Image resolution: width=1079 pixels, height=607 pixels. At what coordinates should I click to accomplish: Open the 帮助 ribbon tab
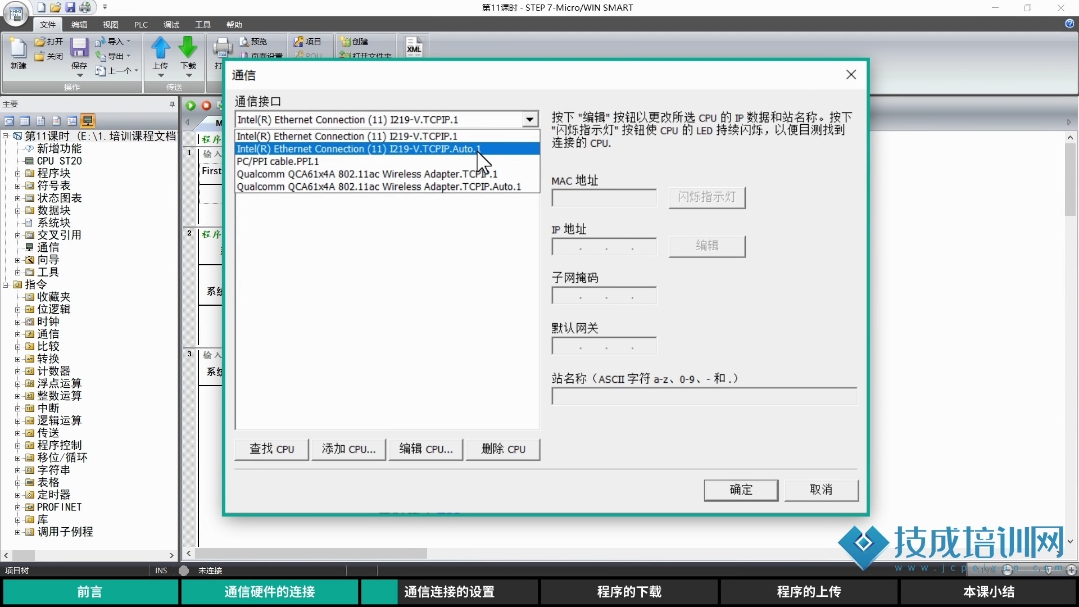(x=234, y=25)
